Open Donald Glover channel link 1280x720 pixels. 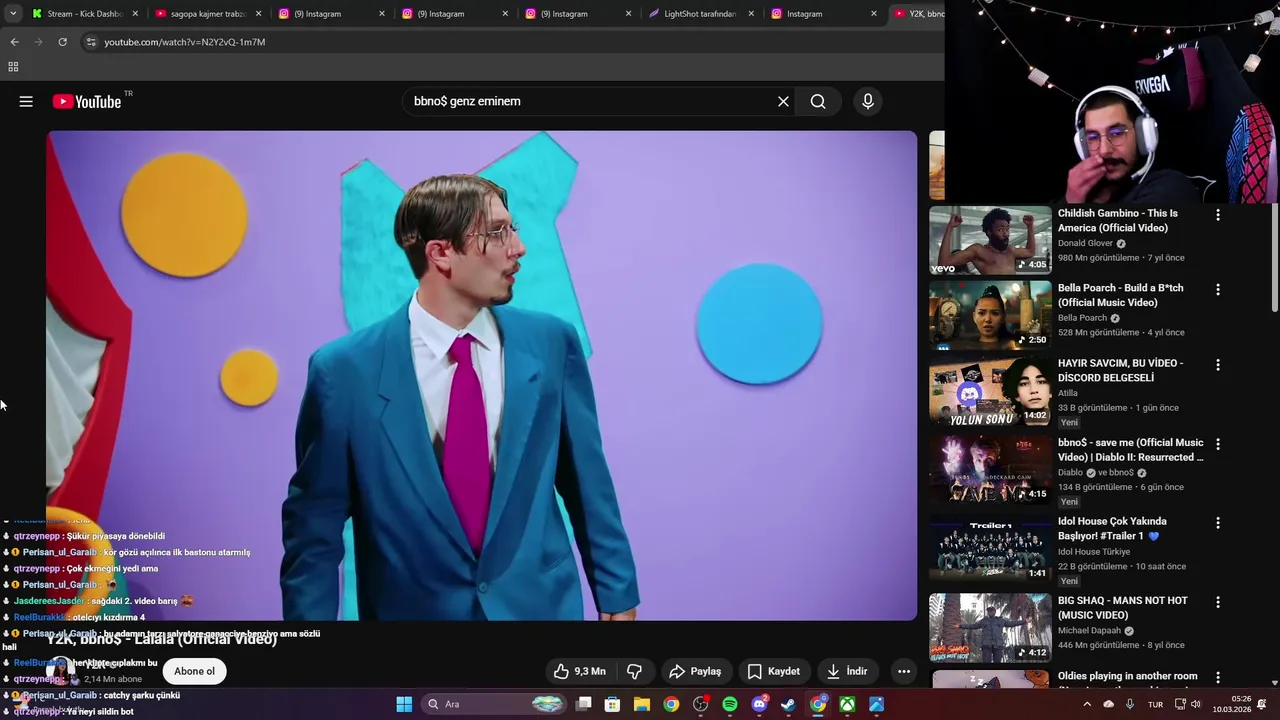point(1085,243)
